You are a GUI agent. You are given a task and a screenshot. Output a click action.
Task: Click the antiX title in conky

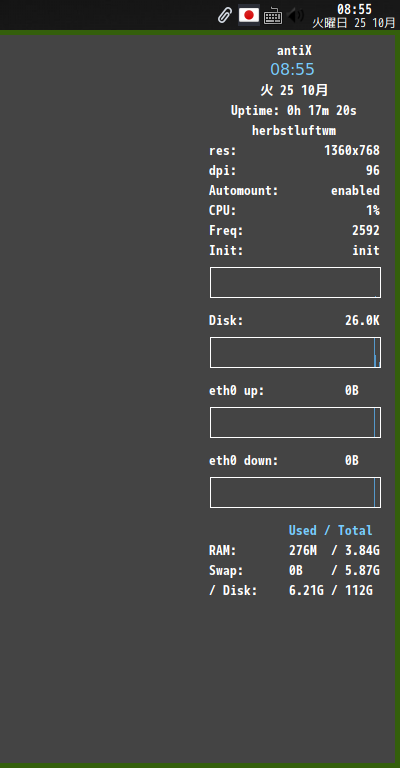pyautogui.click(x=294, y=50)
